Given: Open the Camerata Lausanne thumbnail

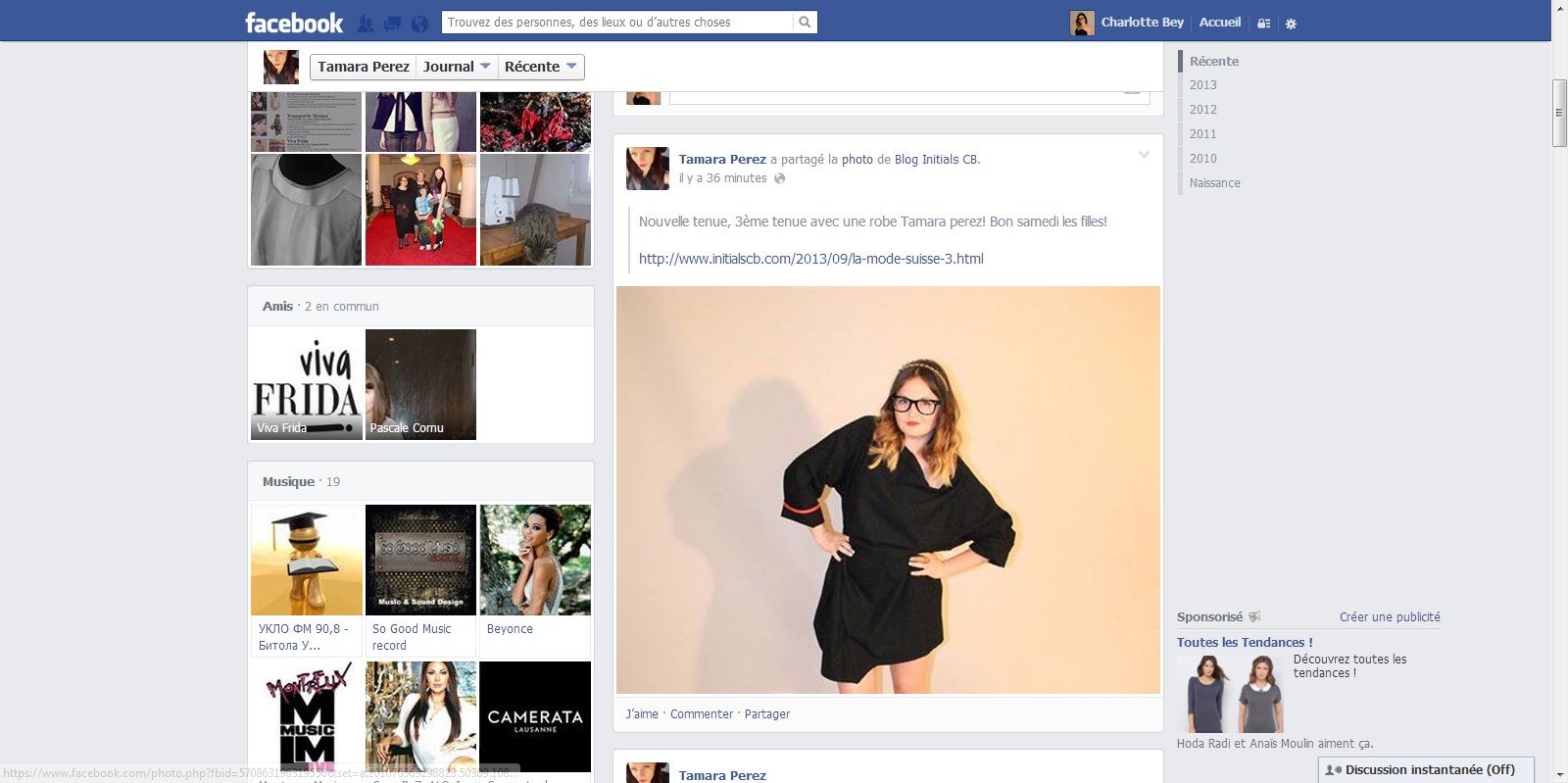Looking at the screenshot, I should click(x=535, y=716).
